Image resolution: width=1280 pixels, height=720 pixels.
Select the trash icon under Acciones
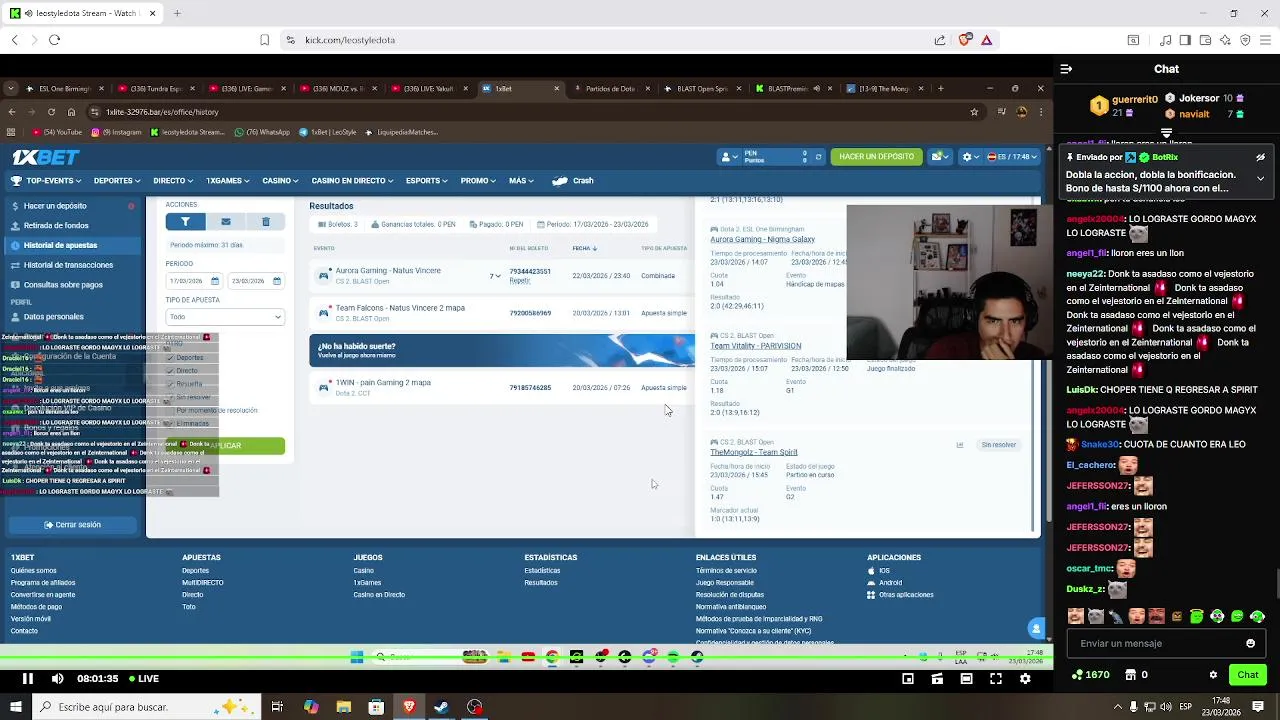tap(265, 222)
